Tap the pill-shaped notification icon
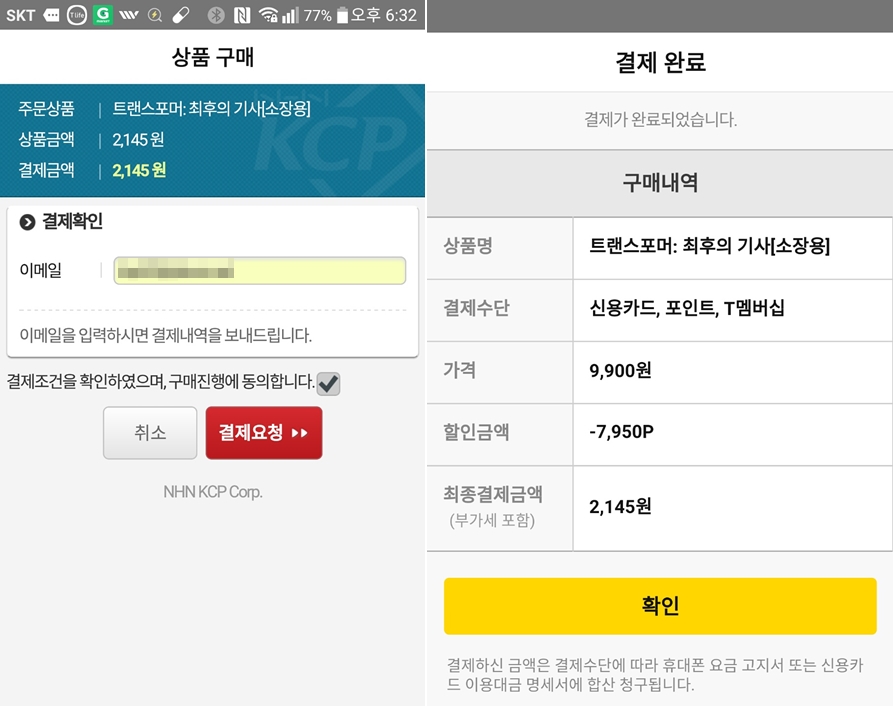 click(x=181, y=15)
